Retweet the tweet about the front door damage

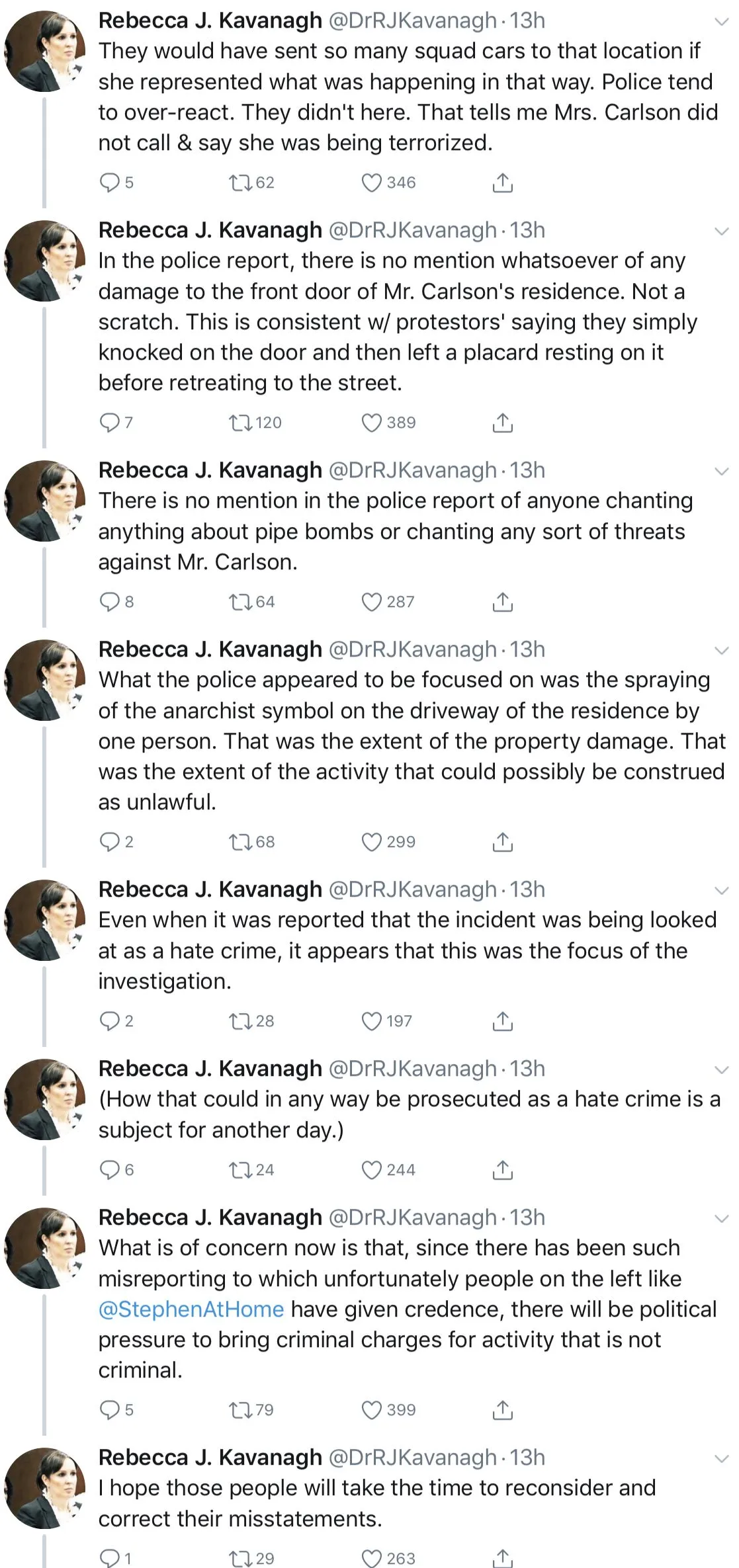[x=238, y=423]
